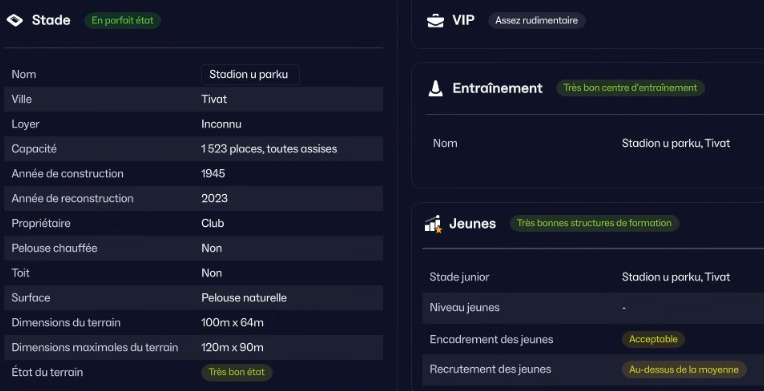Click surface value 'Pelouse naturelle'
Screen dimensions: 764x391
click(244, 298)
